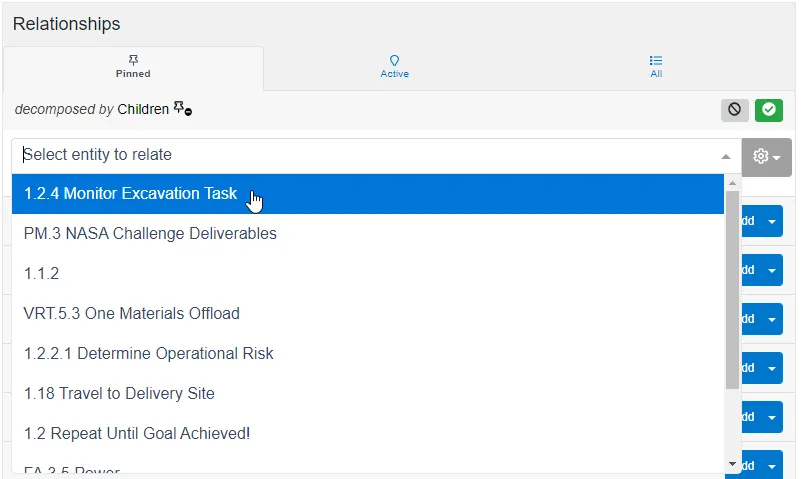Click the unpin icon next to Children
This screenshot has height=479, width=806.
(x=183, y=109)
